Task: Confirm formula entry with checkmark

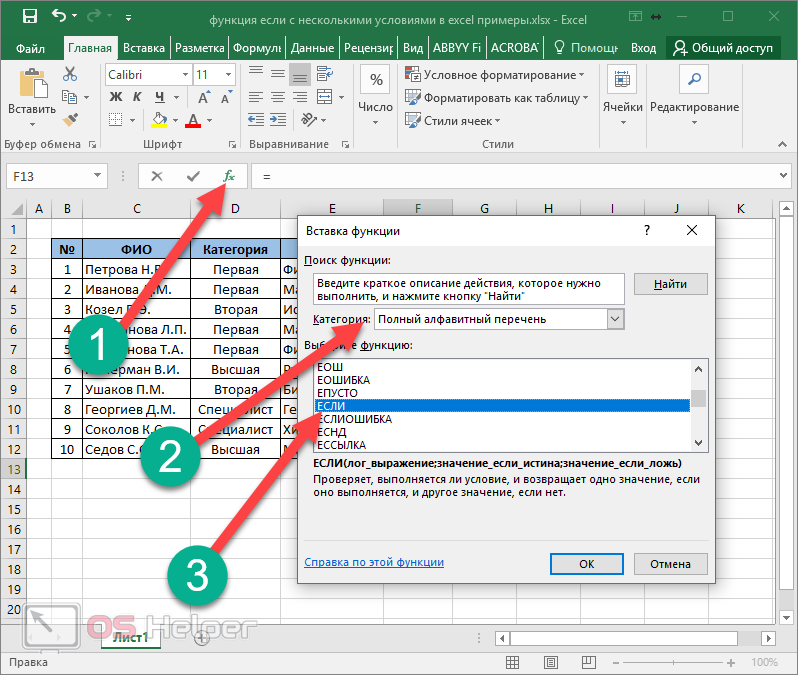Action: coord(193,176)
